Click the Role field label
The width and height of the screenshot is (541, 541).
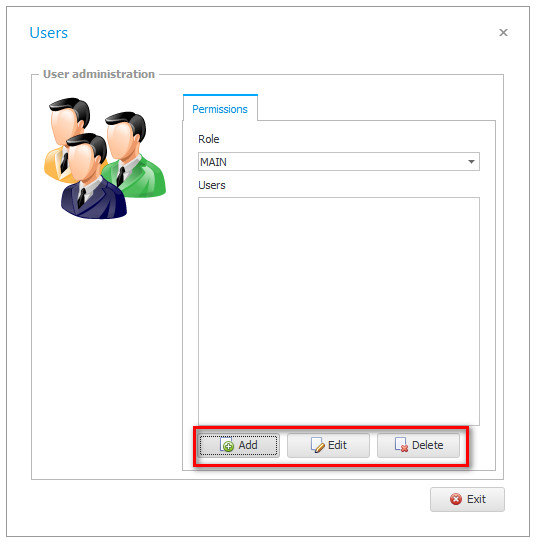209,139
